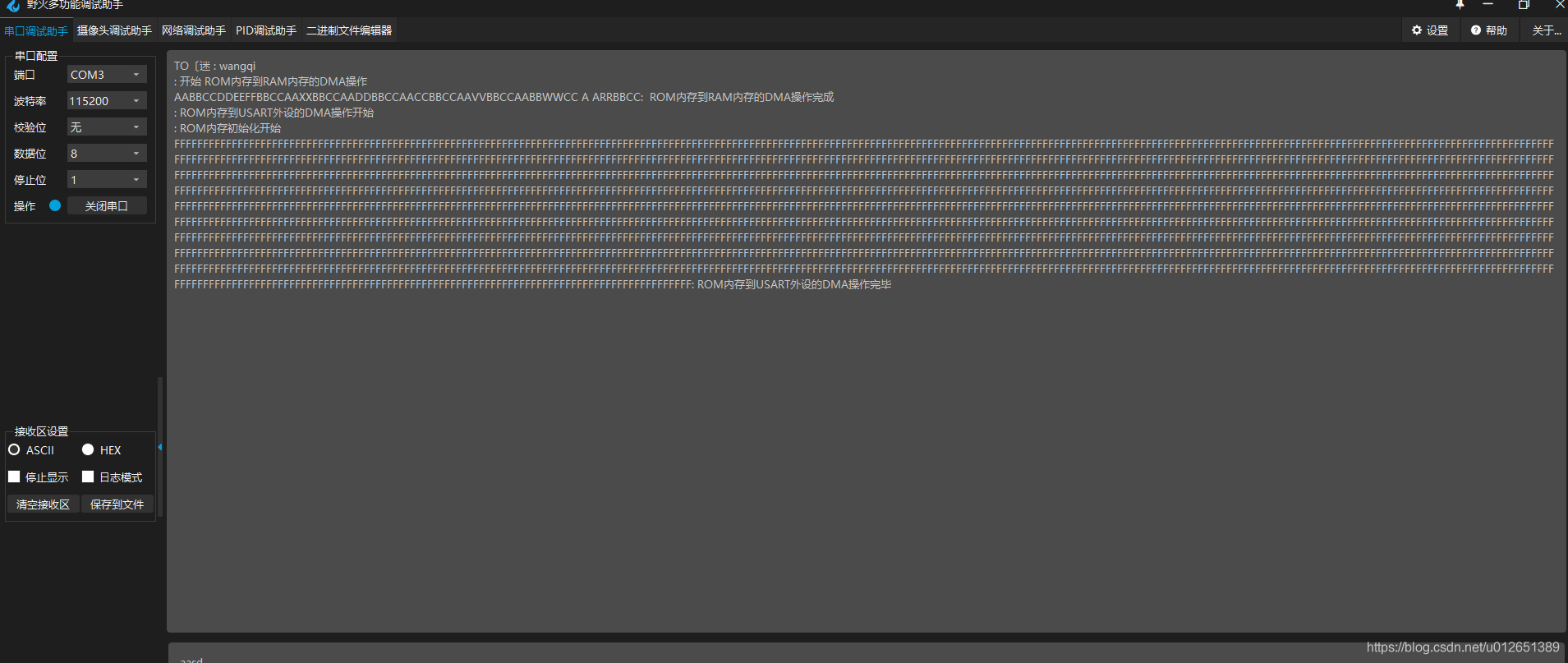Image resolution: width=1568 pixels, height=663 pixels.
Task: Switch to 摄像头调试助手 tab
Action: tap(114, 30)
